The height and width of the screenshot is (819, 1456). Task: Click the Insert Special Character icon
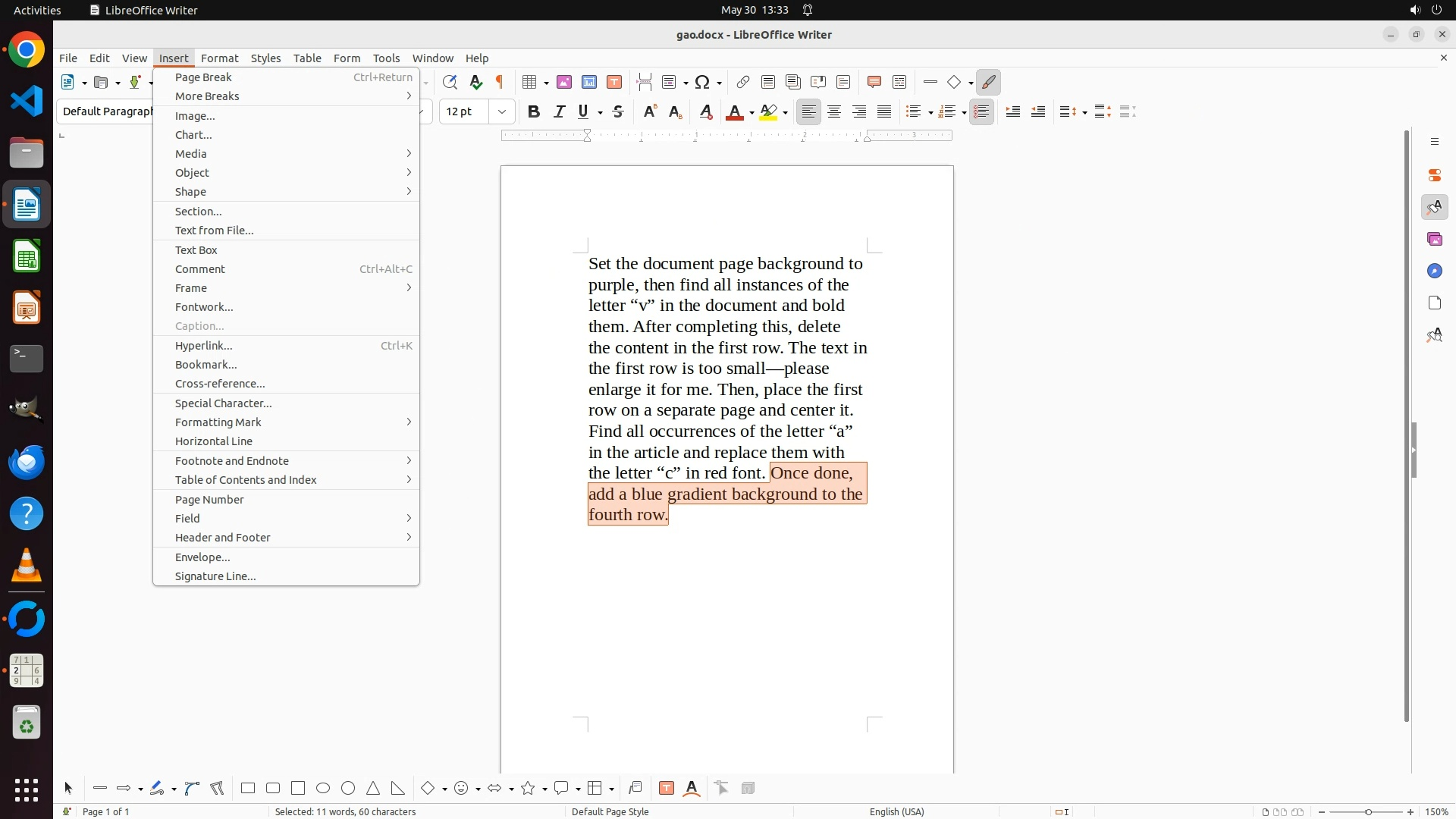coord(702,82)
